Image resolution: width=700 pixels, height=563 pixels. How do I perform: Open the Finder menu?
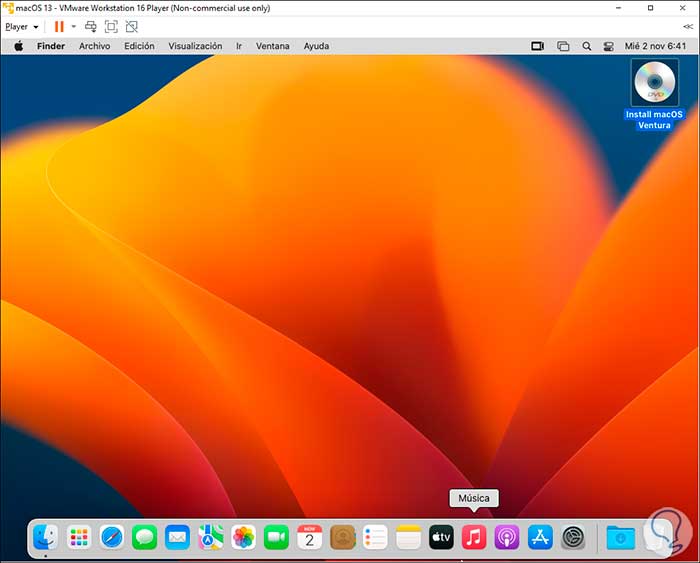click(51, 46)
